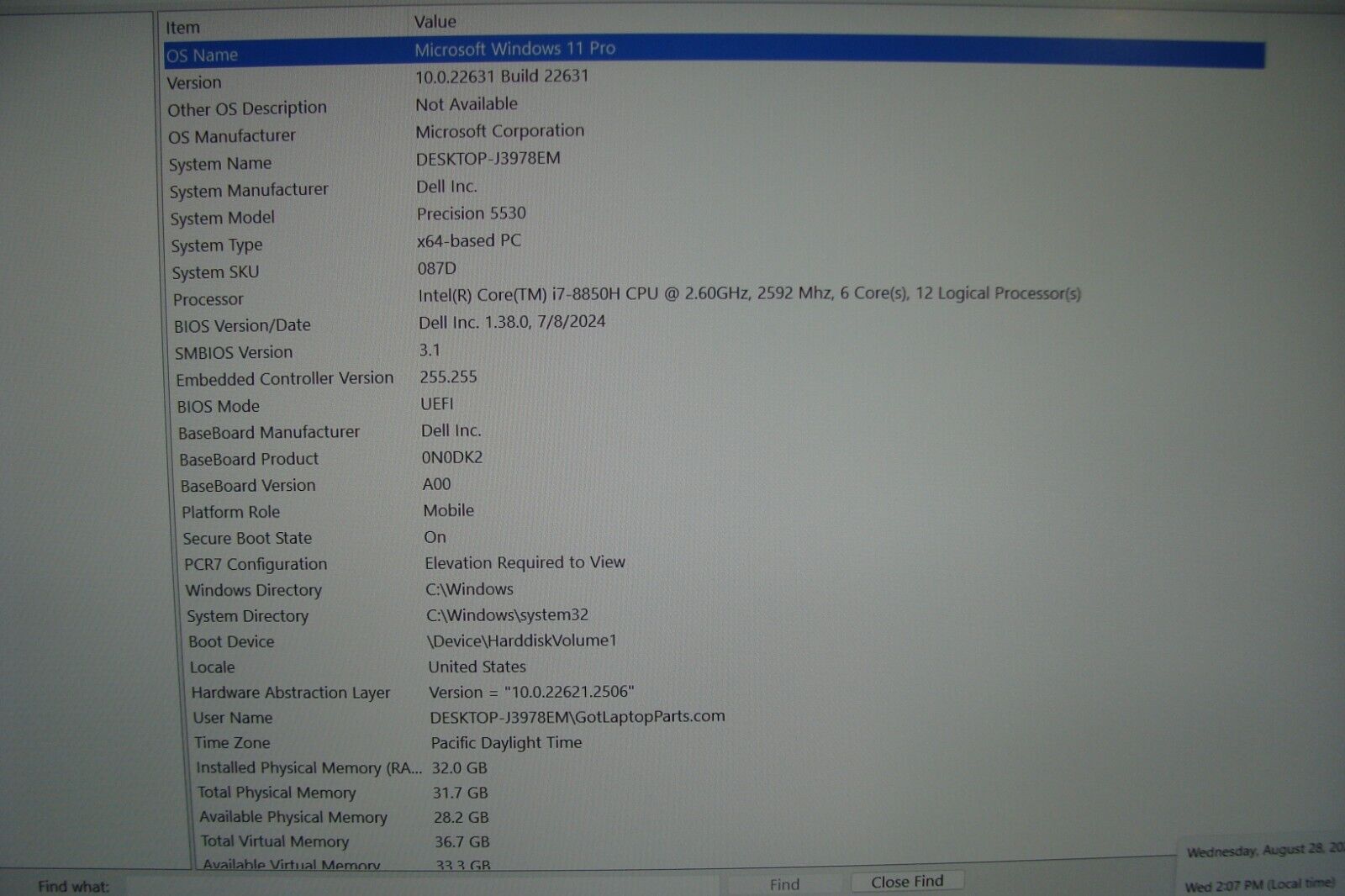Click the Find button

click(783, 883)
